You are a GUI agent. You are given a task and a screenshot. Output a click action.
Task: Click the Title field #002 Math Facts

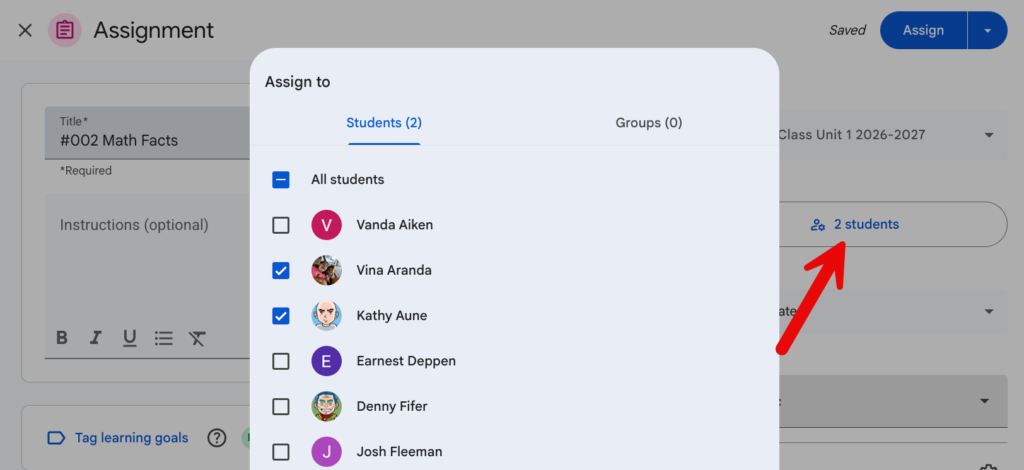tap(148, 133)
